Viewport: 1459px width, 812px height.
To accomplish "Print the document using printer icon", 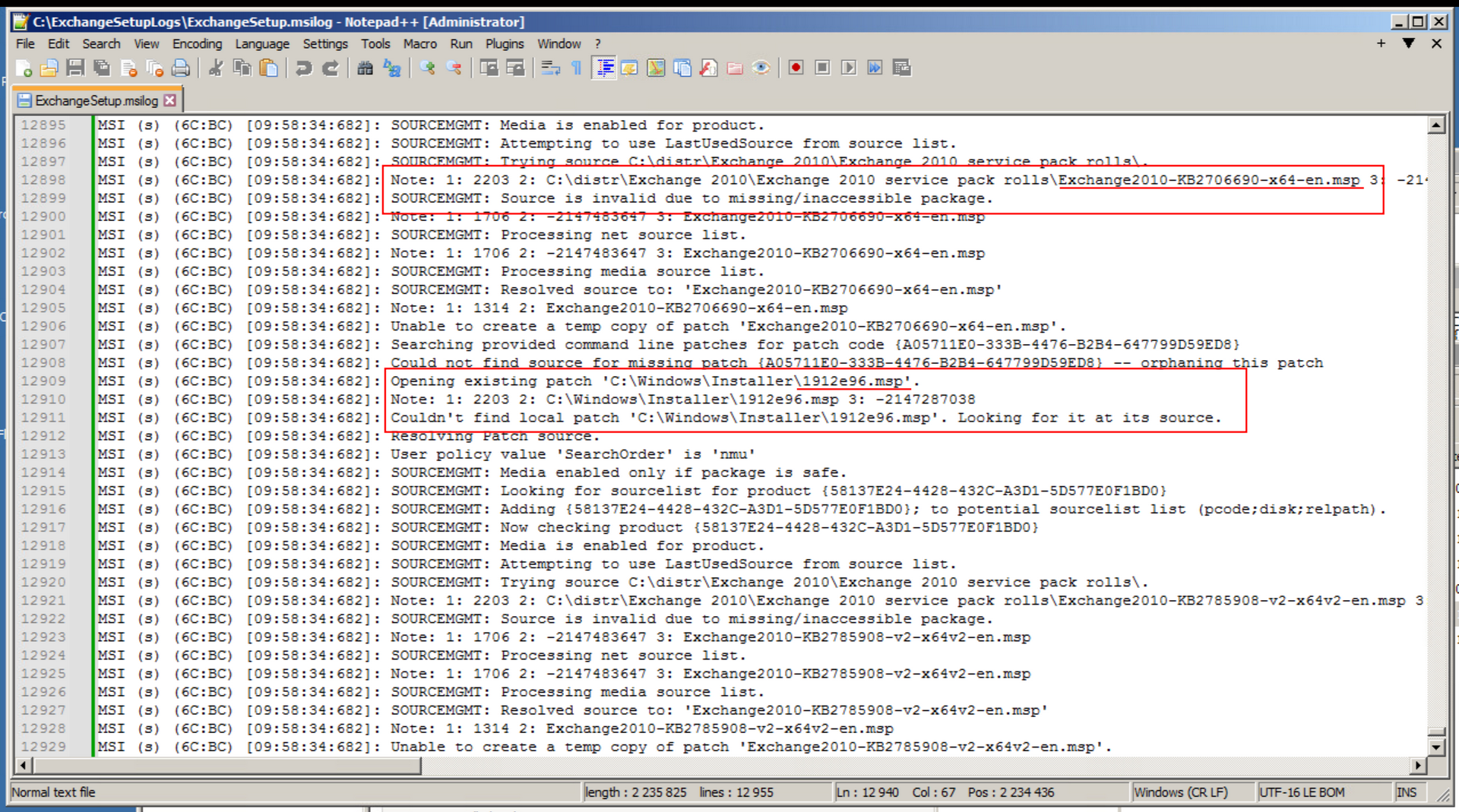I will 180,68.
